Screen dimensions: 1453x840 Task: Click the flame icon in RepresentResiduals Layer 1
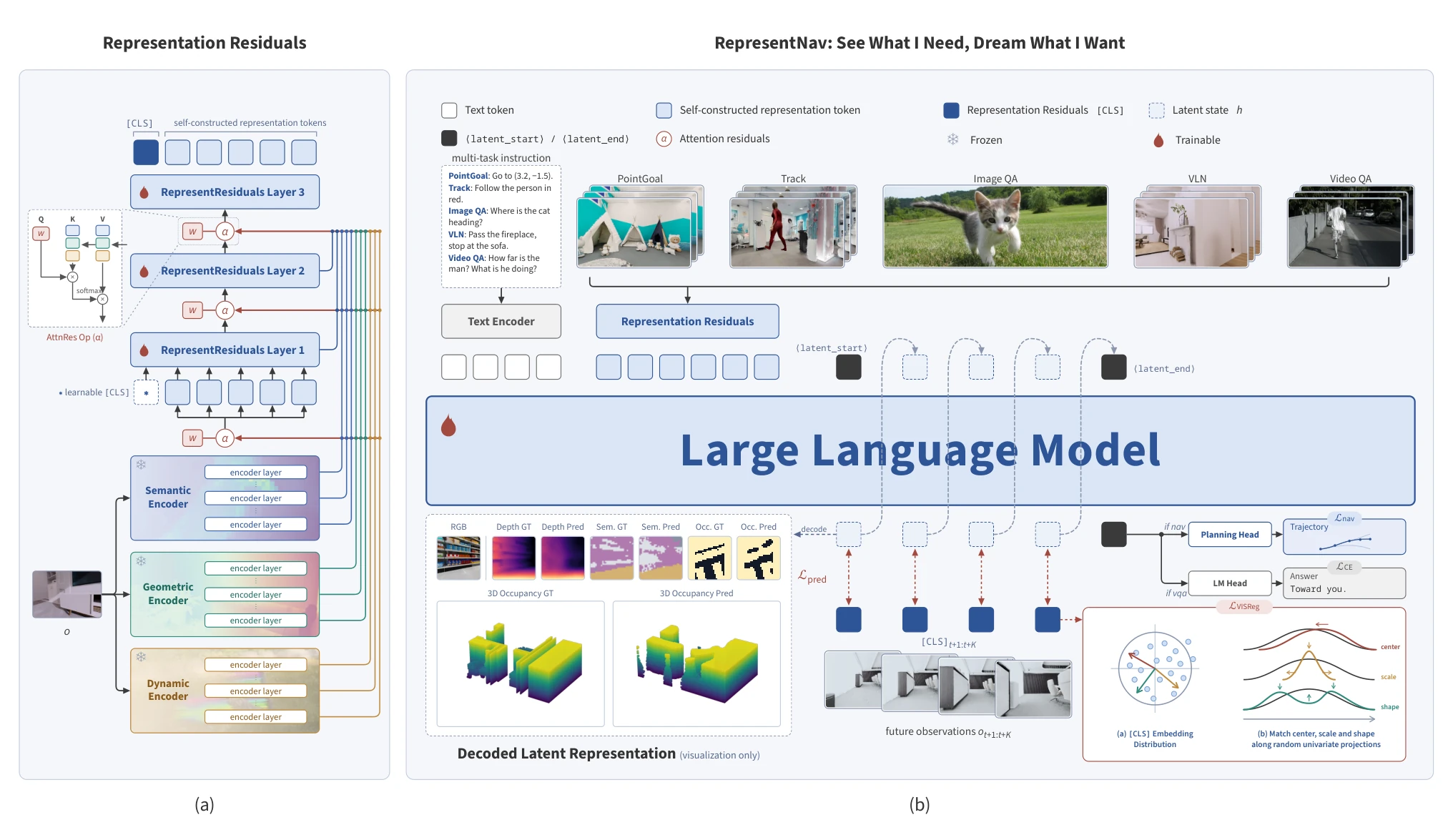point(144,350)
